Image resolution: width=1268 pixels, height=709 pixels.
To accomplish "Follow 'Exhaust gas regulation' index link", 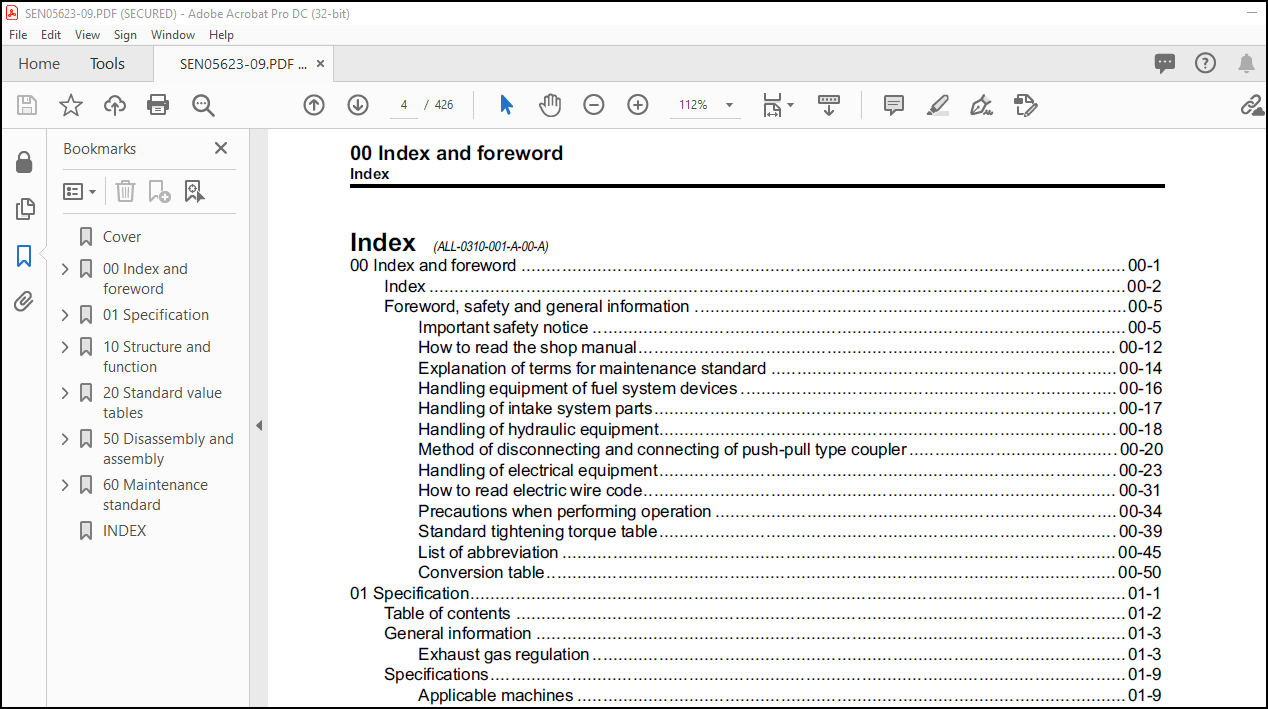I will (503, 655).
